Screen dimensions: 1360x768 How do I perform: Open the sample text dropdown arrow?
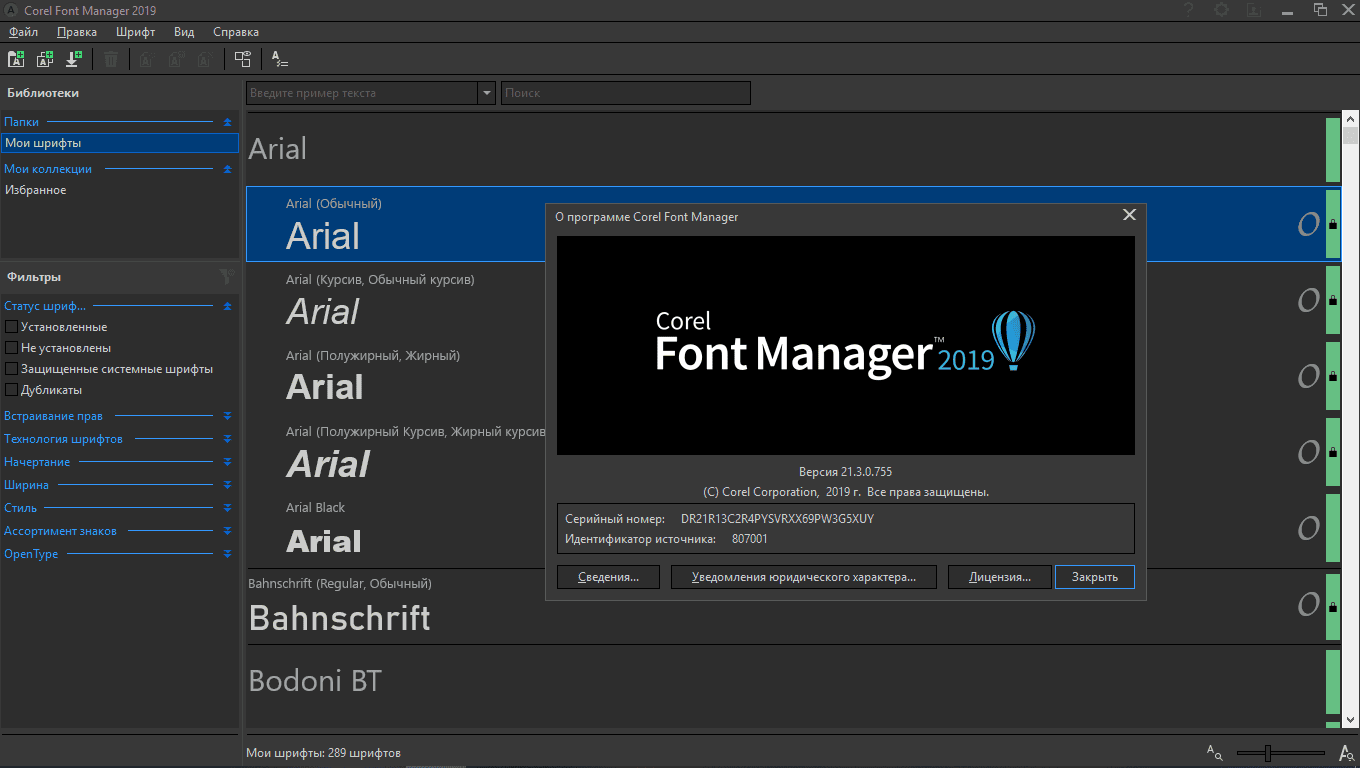point(487,93)
